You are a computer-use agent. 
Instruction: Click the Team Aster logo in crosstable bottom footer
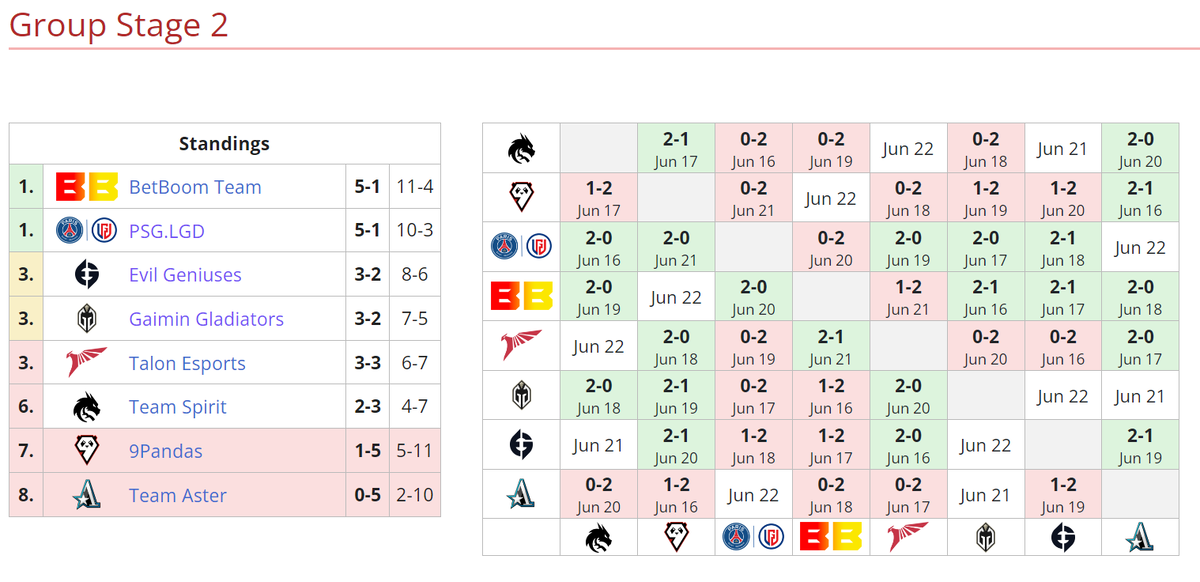[x=1139, y=538]
